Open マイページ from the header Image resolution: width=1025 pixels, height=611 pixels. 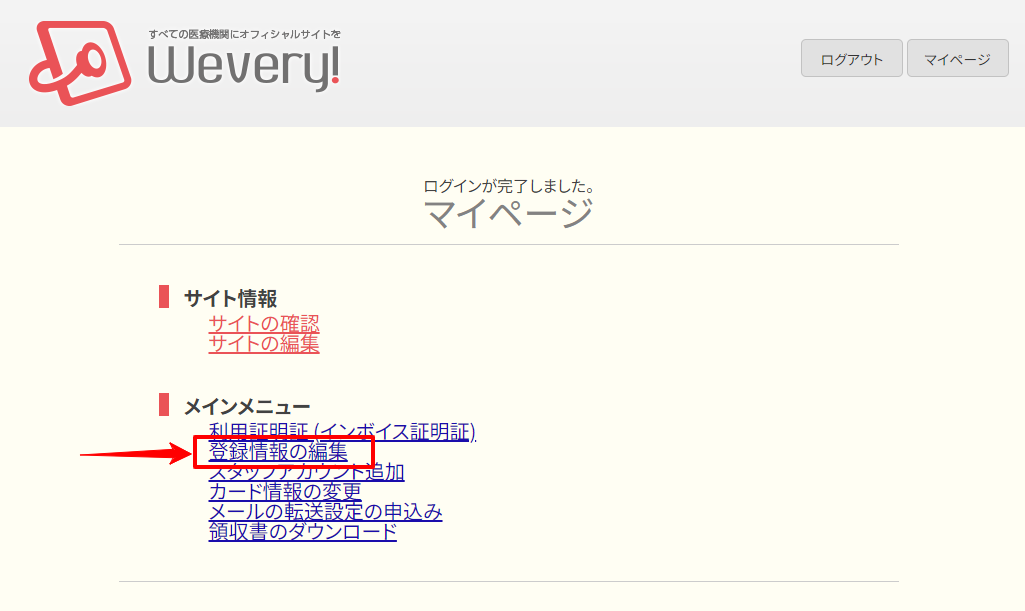tap(958, 58)
